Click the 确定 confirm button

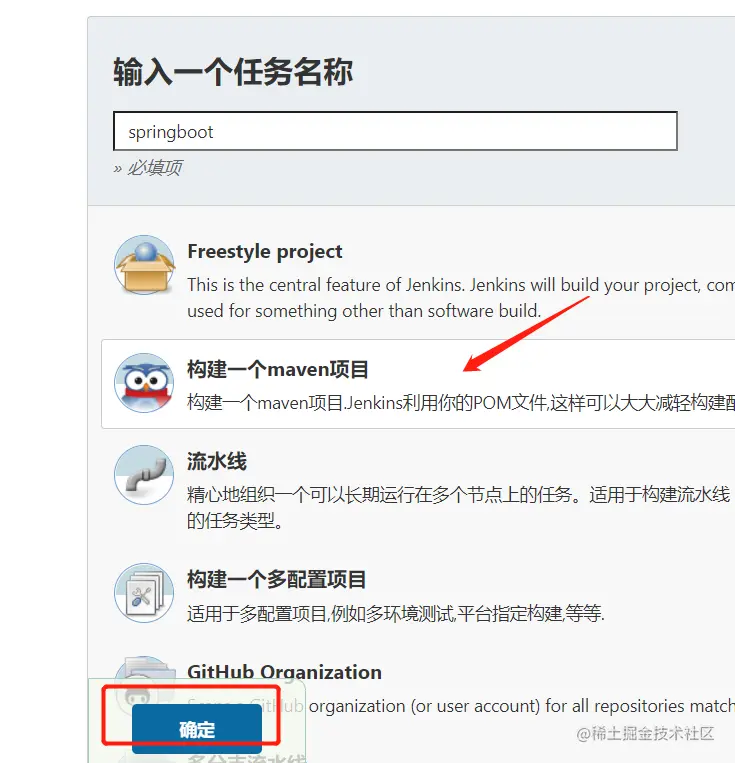point(197,728)
